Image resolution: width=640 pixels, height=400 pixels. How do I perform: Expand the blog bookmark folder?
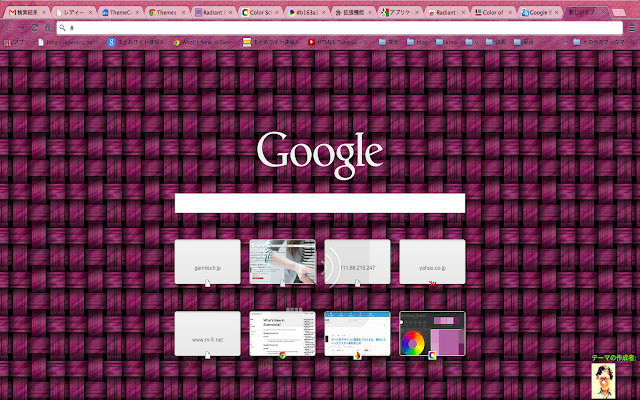point(418,42)
